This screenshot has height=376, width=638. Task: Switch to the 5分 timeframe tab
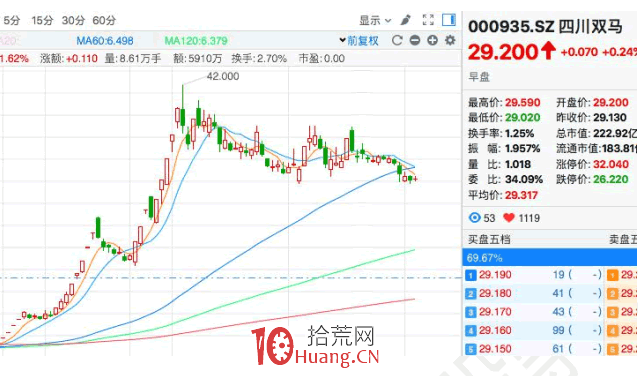[x=11, y=20]
